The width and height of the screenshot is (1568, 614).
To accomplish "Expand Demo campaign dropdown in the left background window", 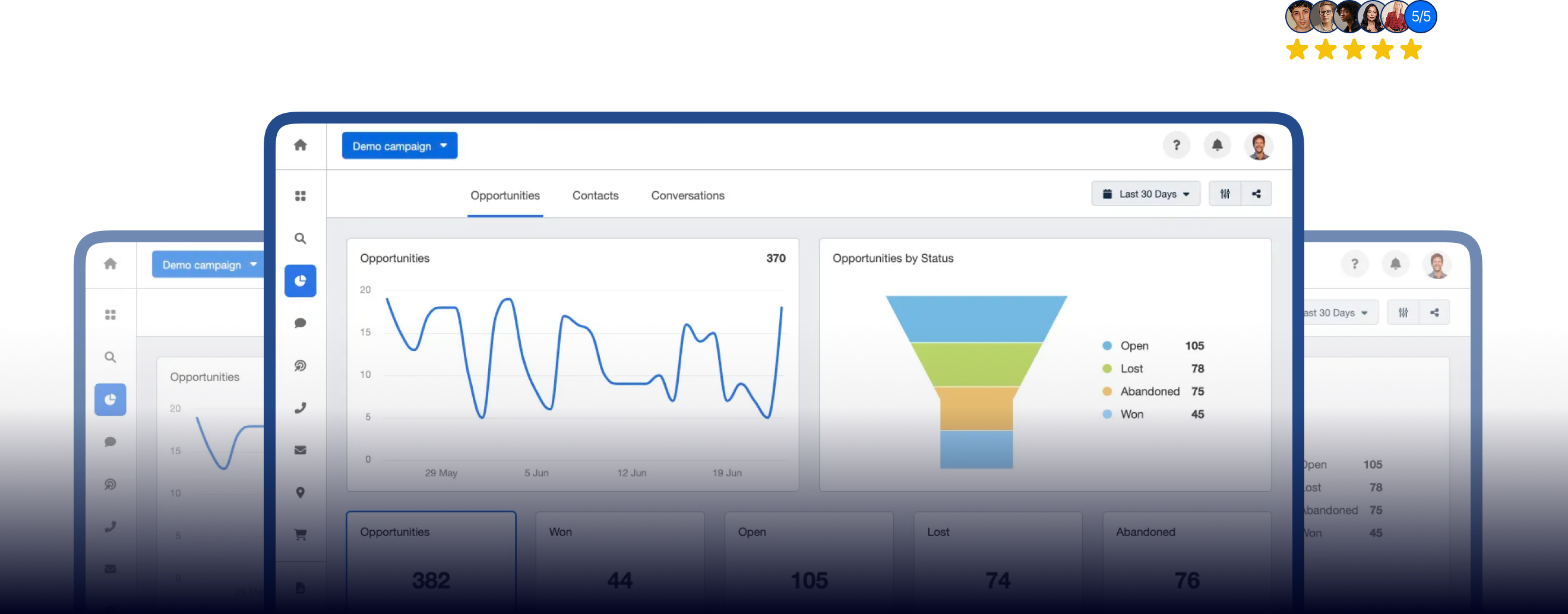I will (x=207, y=264).
